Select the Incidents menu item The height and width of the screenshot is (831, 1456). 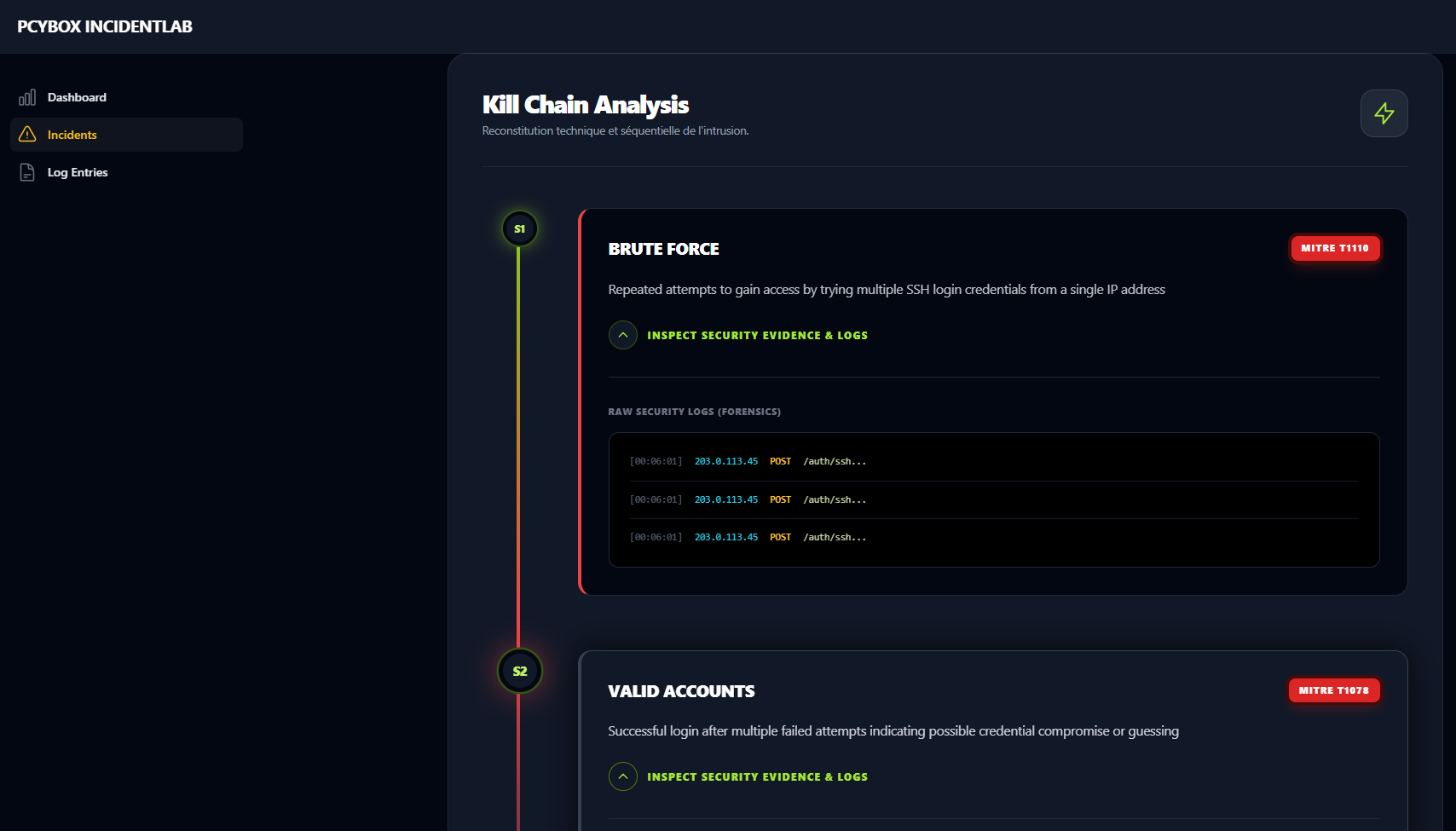point(126,135)
